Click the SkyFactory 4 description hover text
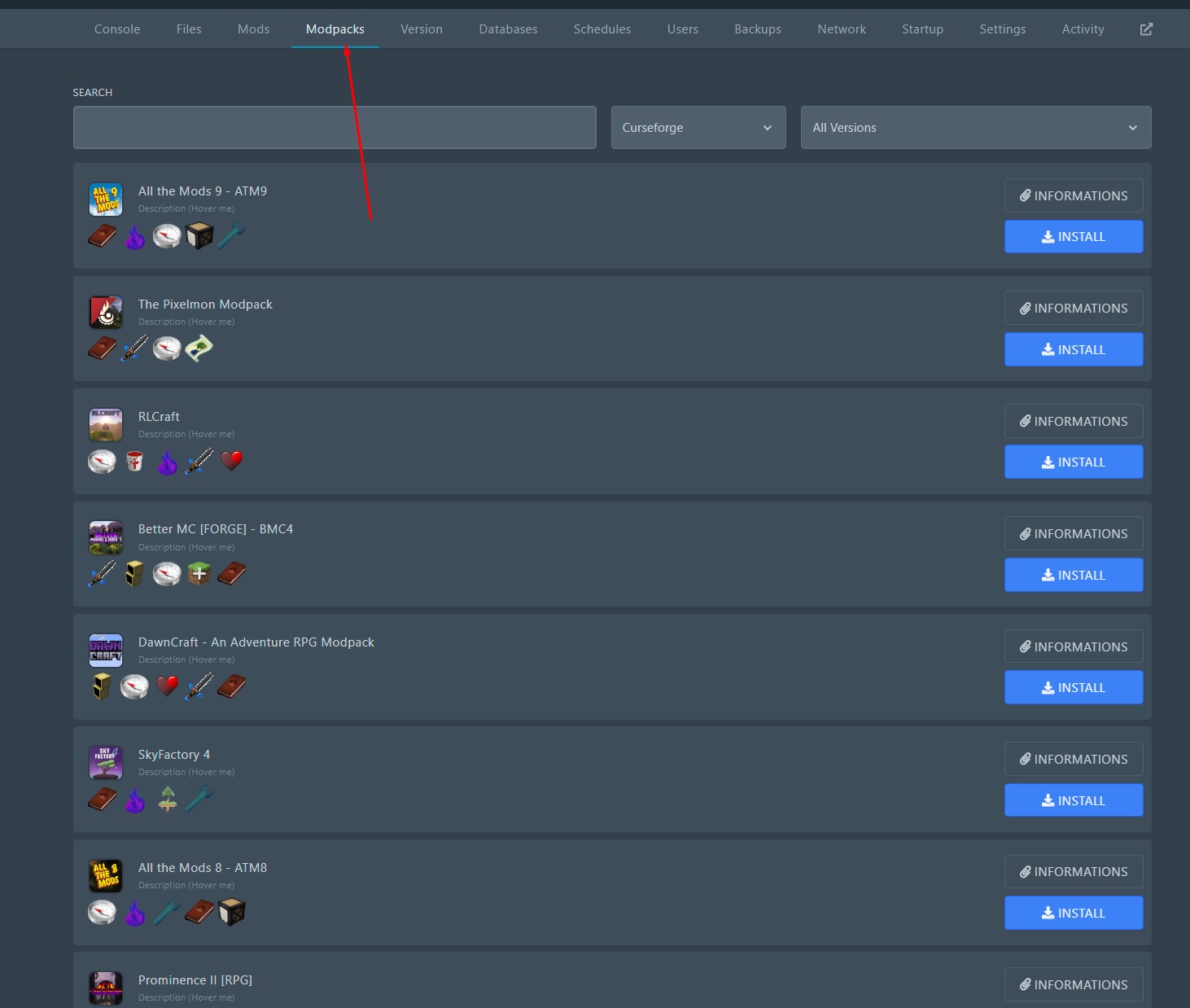Viewport: 1190px width, 1008px height. (x=186, y=772)
